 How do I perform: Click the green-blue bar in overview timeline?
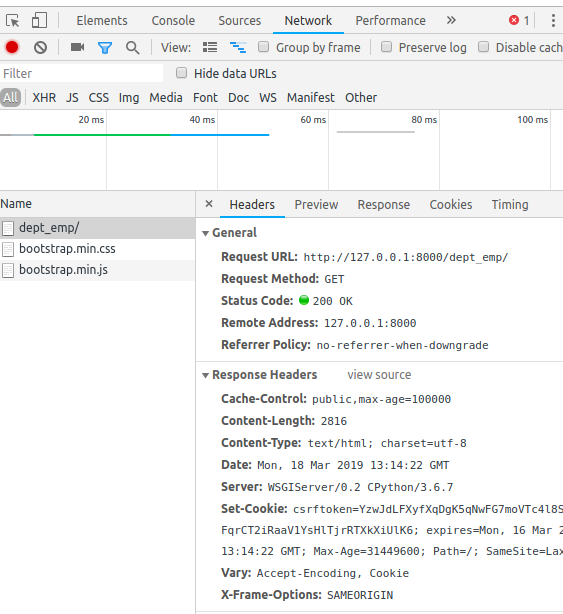pos(152,135)
